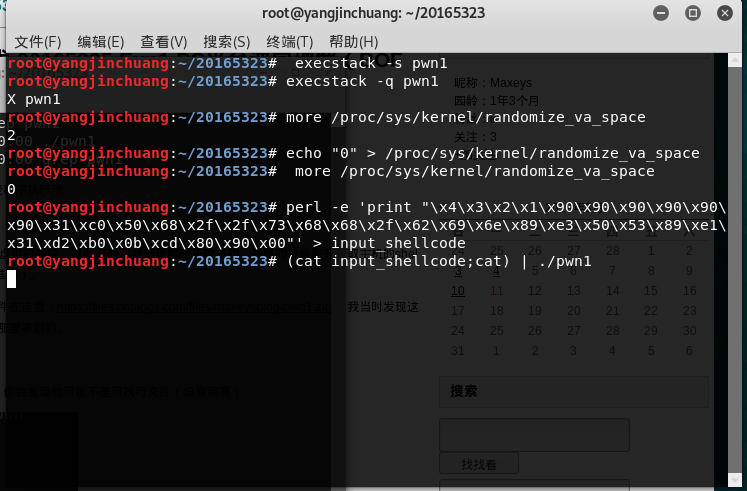Click the 'X pwn1' output line
Viewport: 747px width, 491px height.
pyautogui.click(x=34, y=100)
